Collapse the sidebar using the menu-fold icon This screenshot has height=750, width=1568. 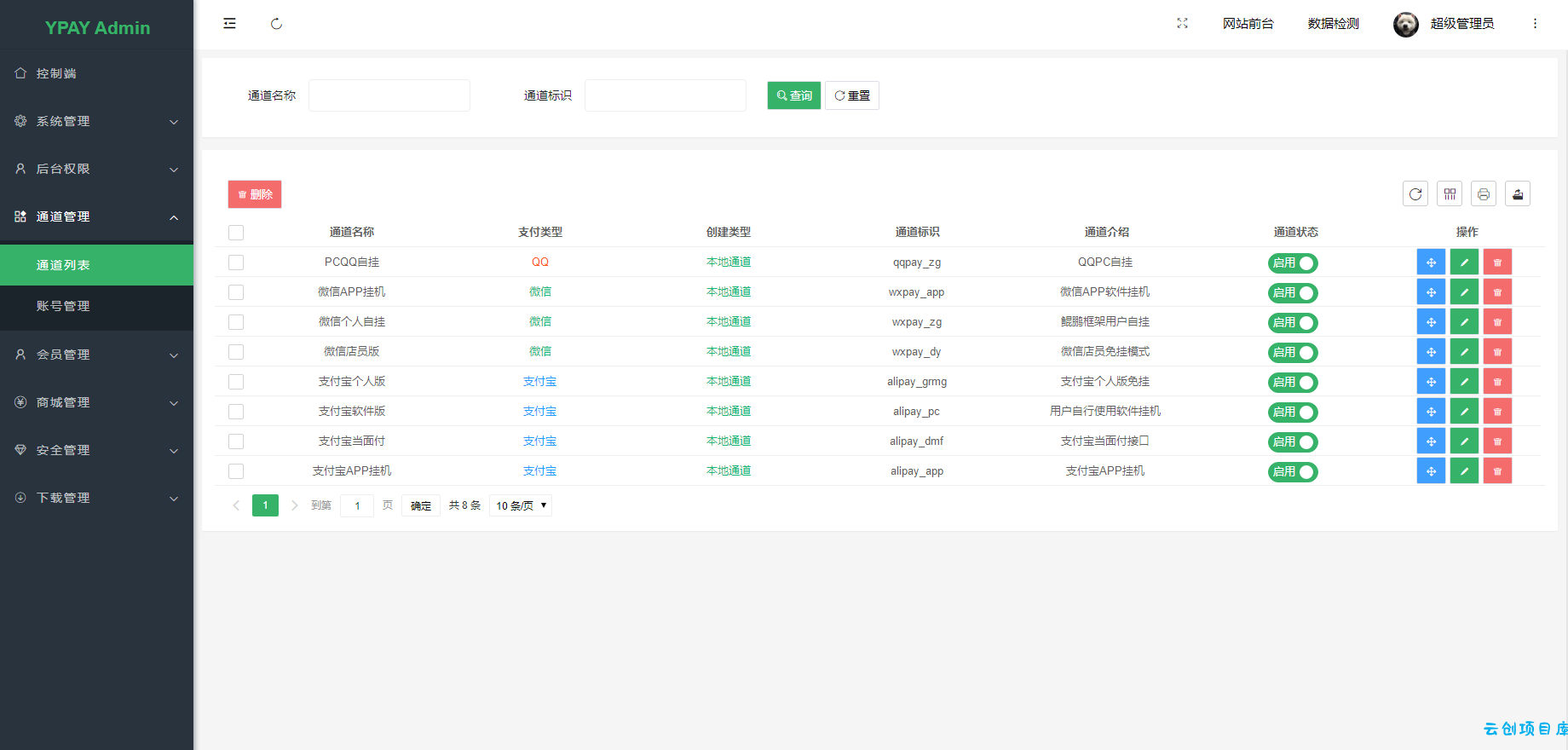tap(229, 24)
